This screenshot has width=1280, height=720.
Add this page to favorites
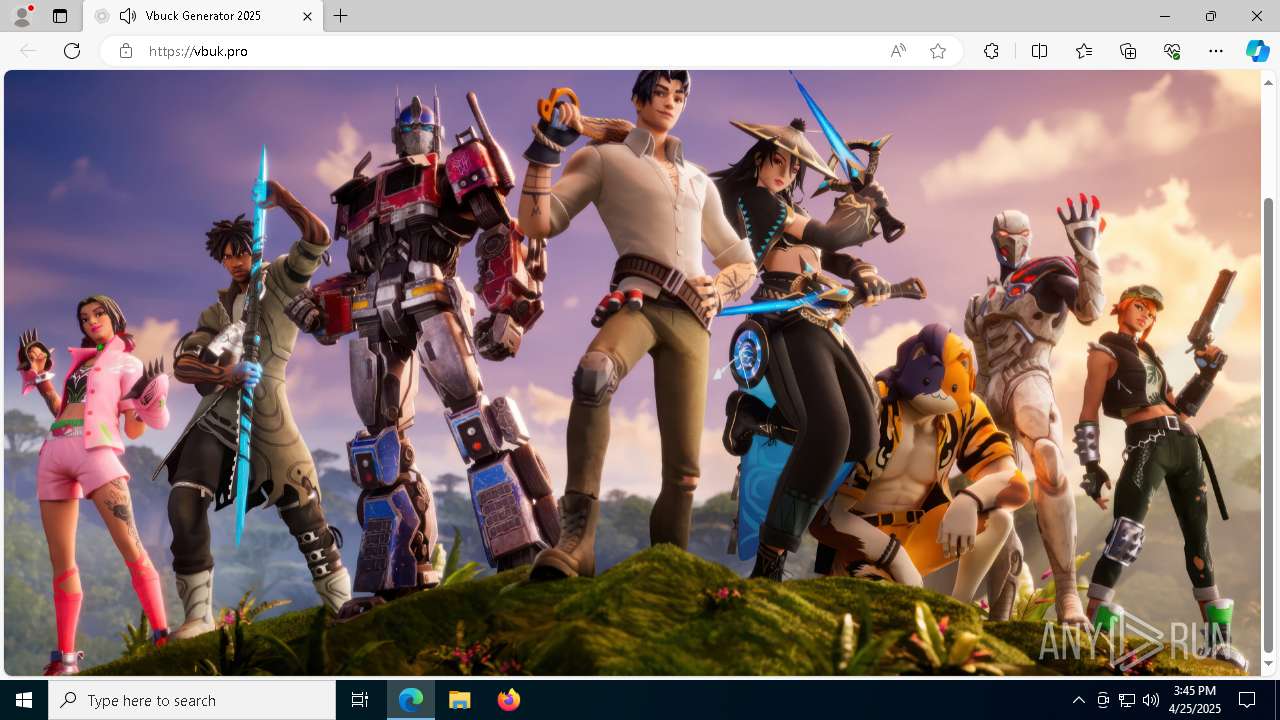click(x=938, y=51)
